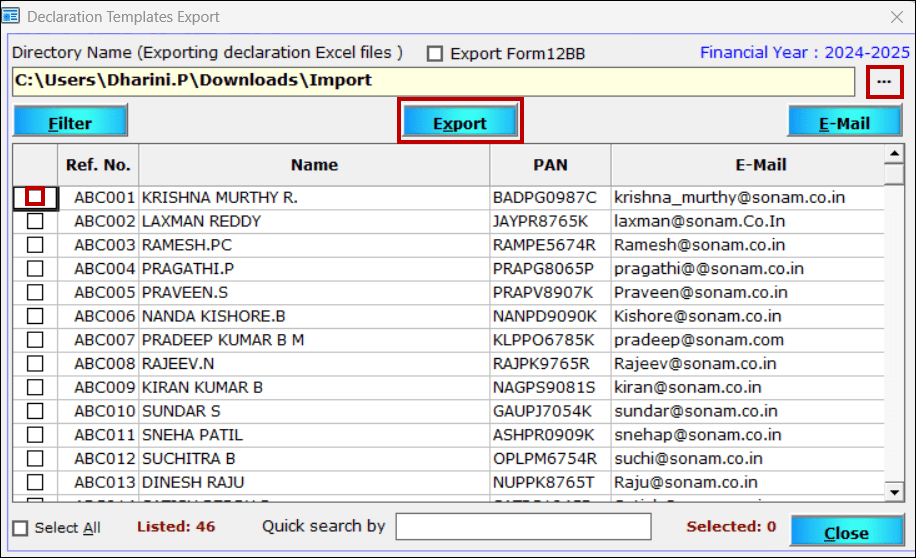This screenshot has width=916, height=558.
Task: Select the checkbox for ABC003 RAMESH.PC
Action: [35, 245]
